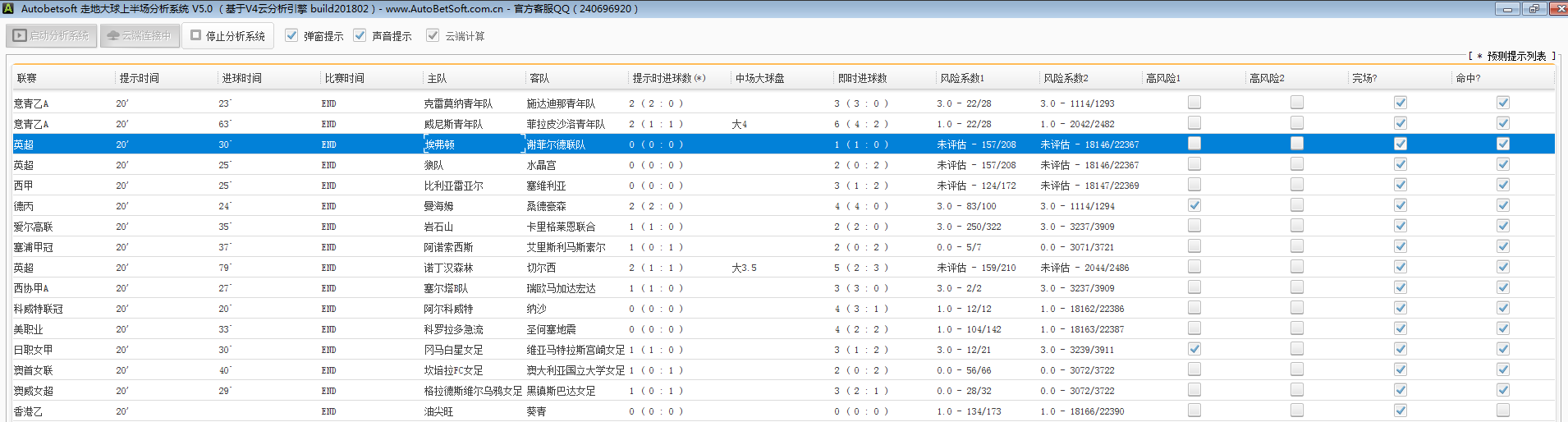This screenshot has width=1568, height=422.
Task: Sort by the 即时进球数 column header
Action: (x=861, y=78)
